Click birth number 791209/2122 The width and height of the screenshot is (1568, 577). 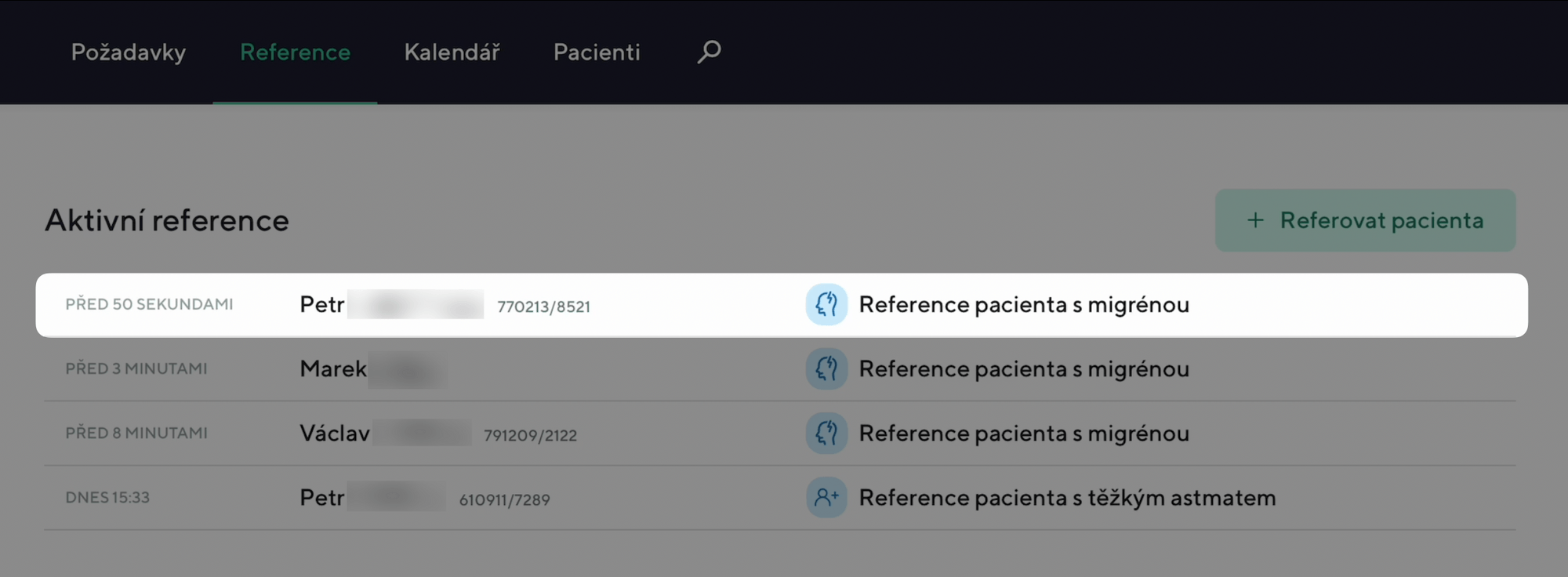[530, 435]
